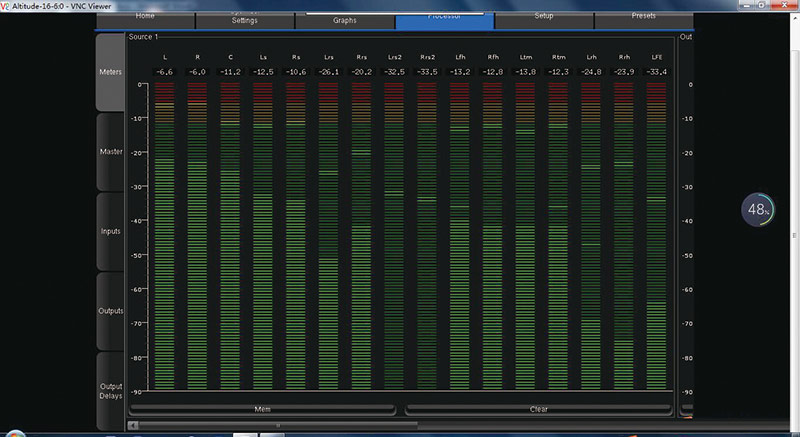The width and height of the screenshot is (800, 437).
Task: Click the Source 1 panel title
Action: (143, 37)
